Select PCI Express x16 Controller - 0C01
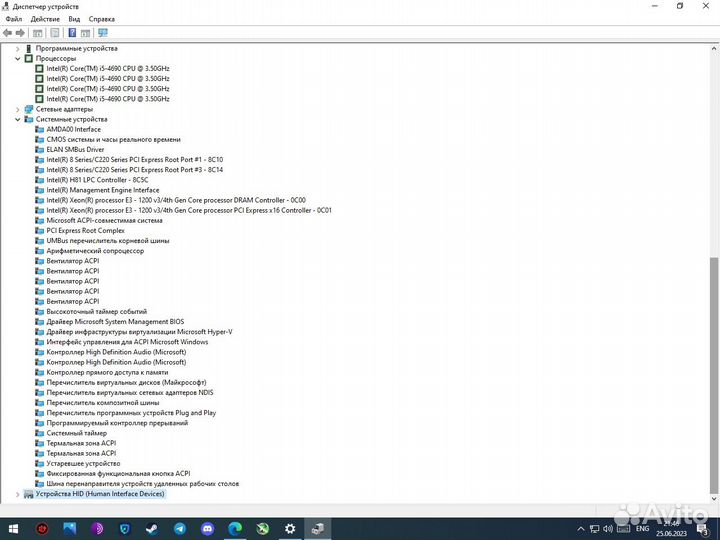Viewport: 720px width, 540px height. pyautogui.click(x=189, y=210)
